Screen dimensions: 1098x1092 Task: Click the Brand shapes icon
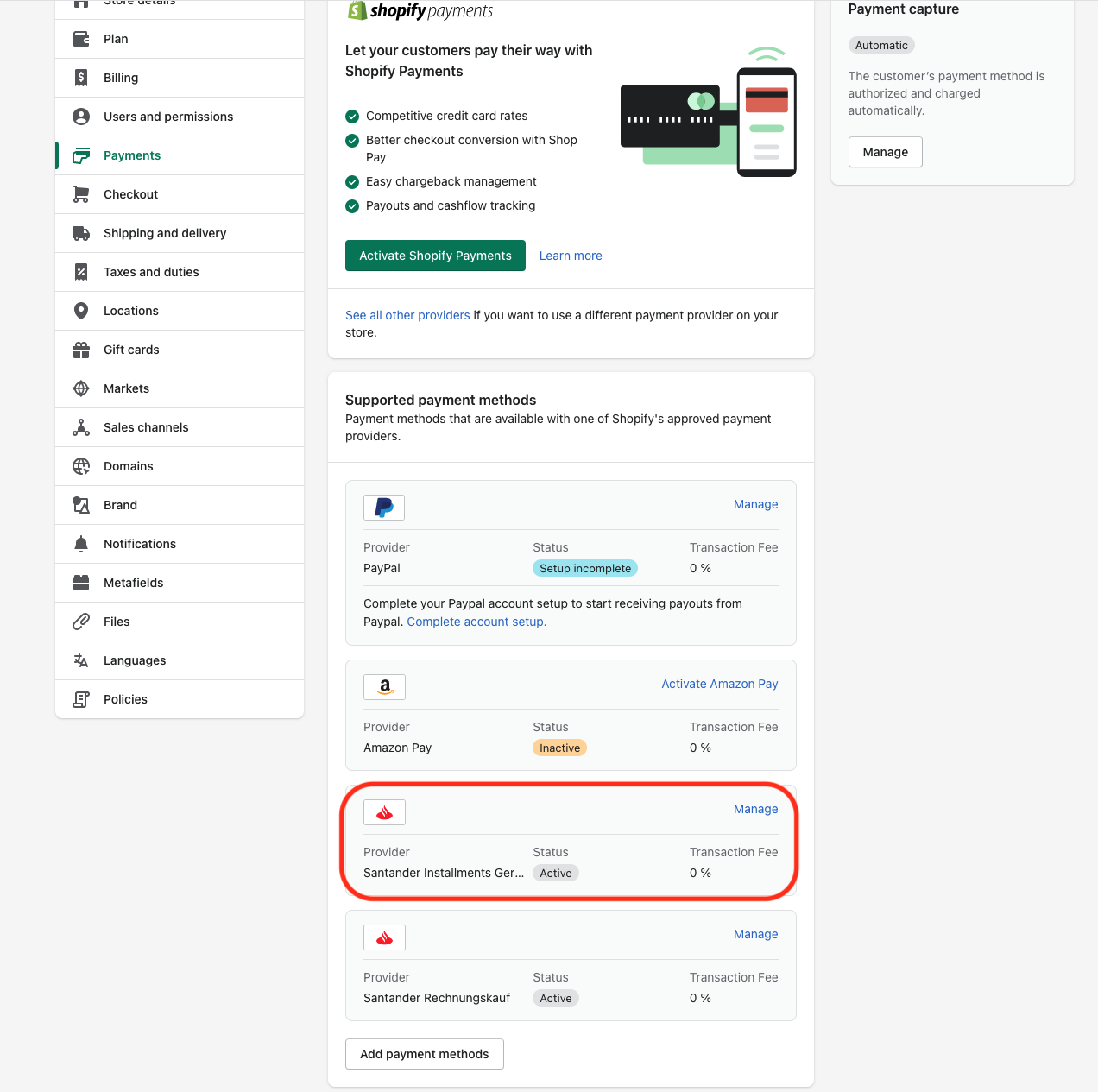click(81, 505)
